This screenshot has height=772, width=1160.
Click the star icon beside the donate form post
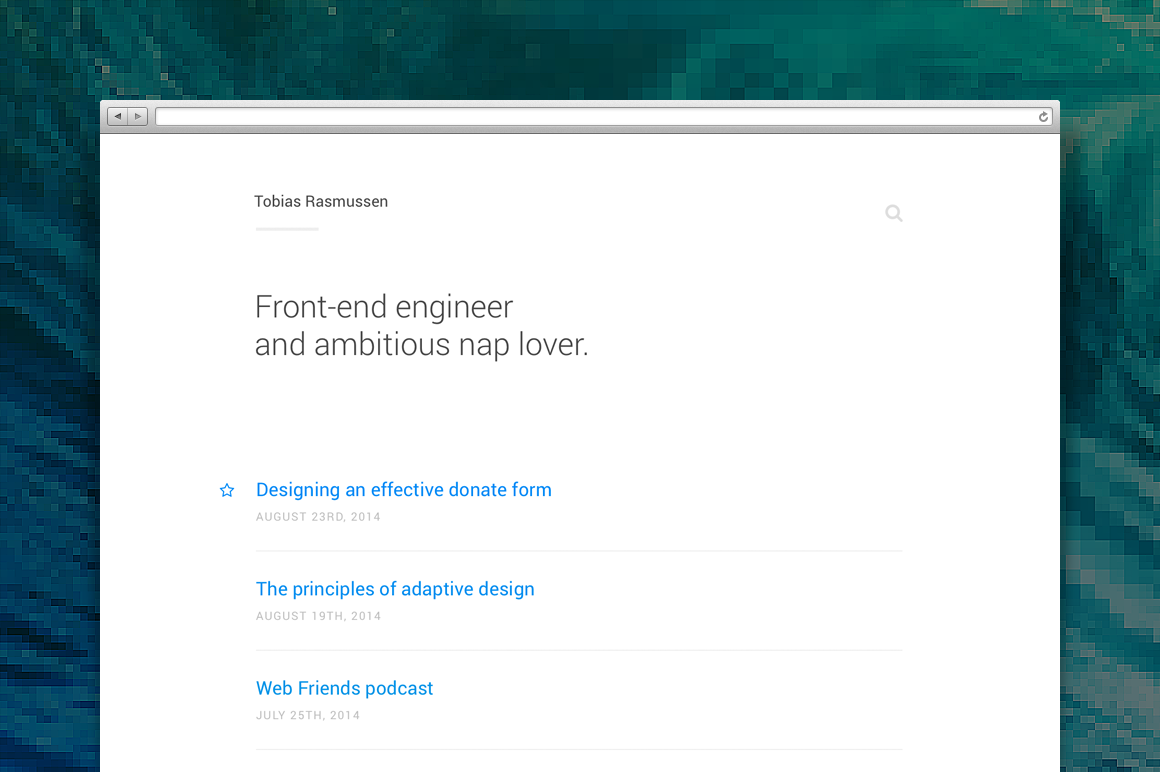click(227, 490)
